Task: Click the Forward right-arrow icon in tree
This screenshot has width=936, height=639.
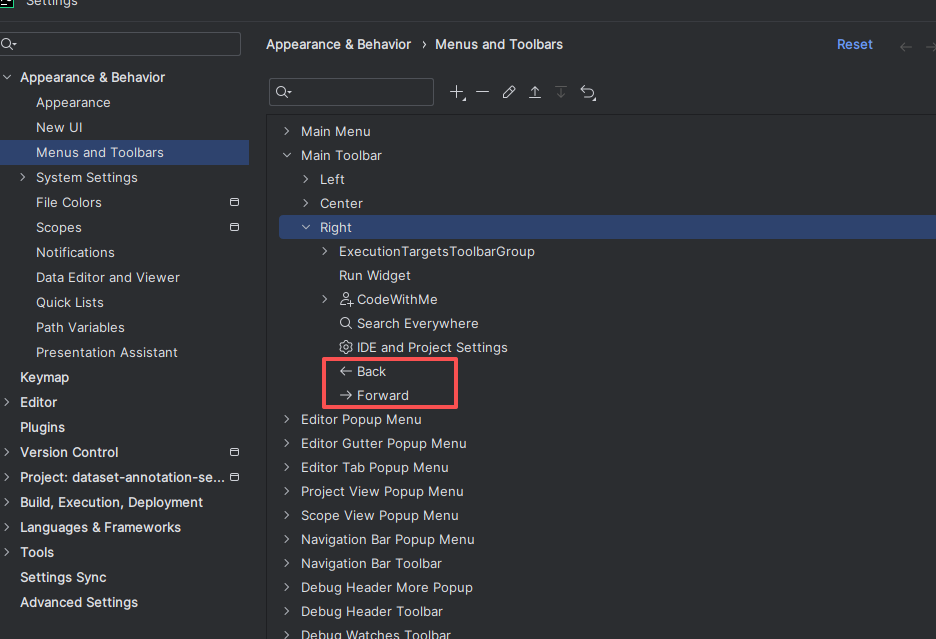Action: [346, 395]
